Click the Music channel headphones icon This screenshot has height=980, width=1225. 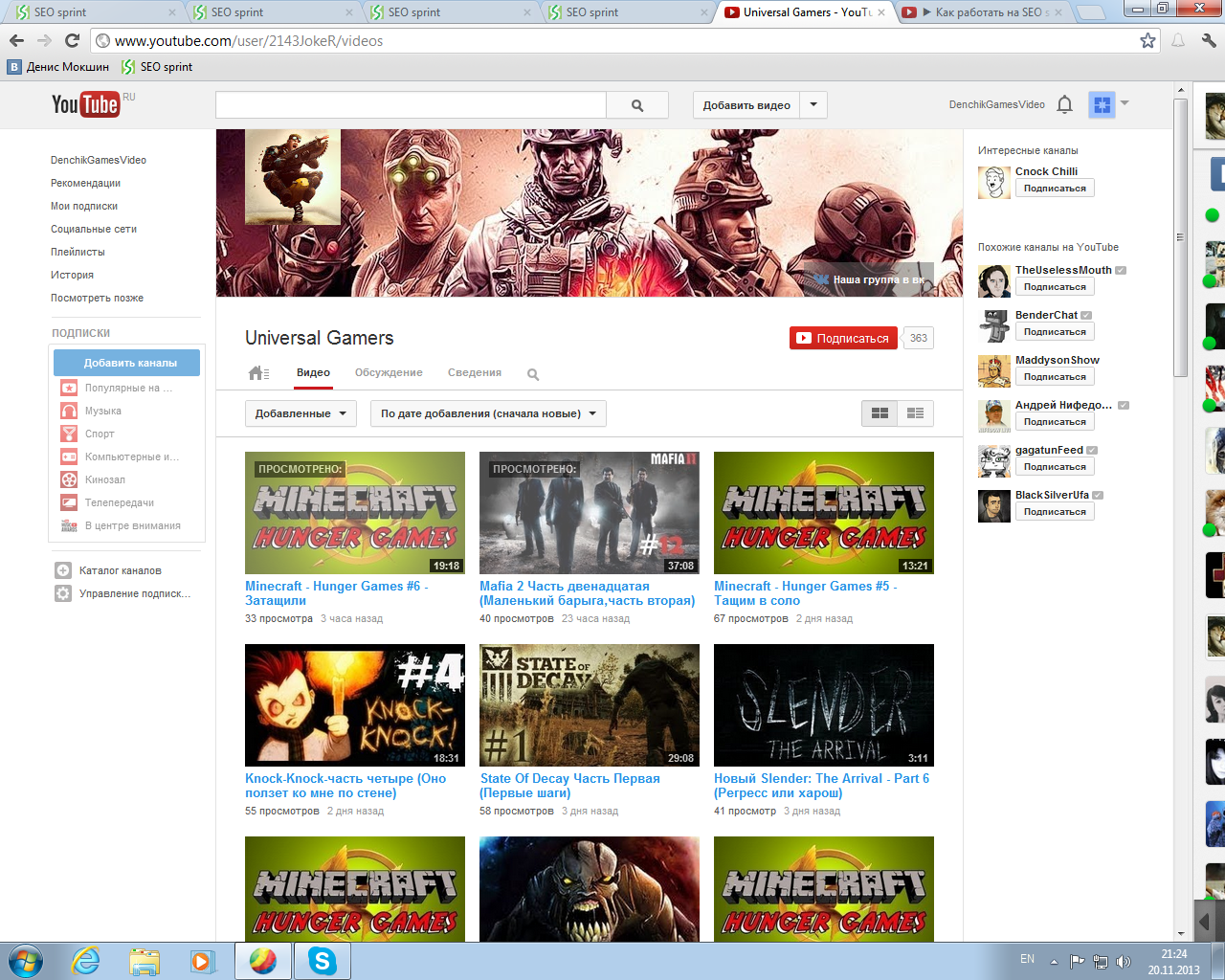click(x=69, y=411)
